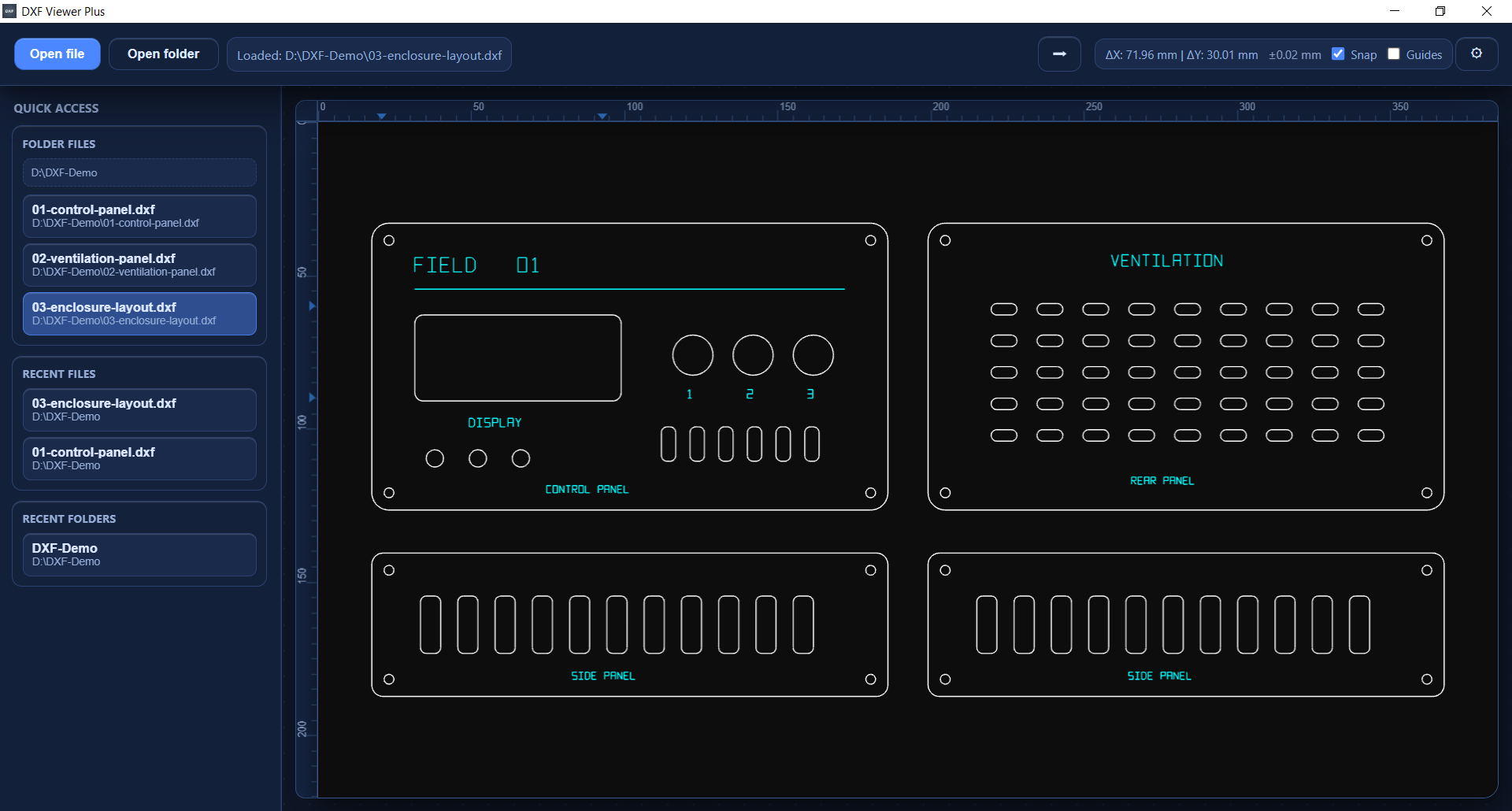Open 03-enclosure-layout.dxf from Recent Files

coord(139,410)
